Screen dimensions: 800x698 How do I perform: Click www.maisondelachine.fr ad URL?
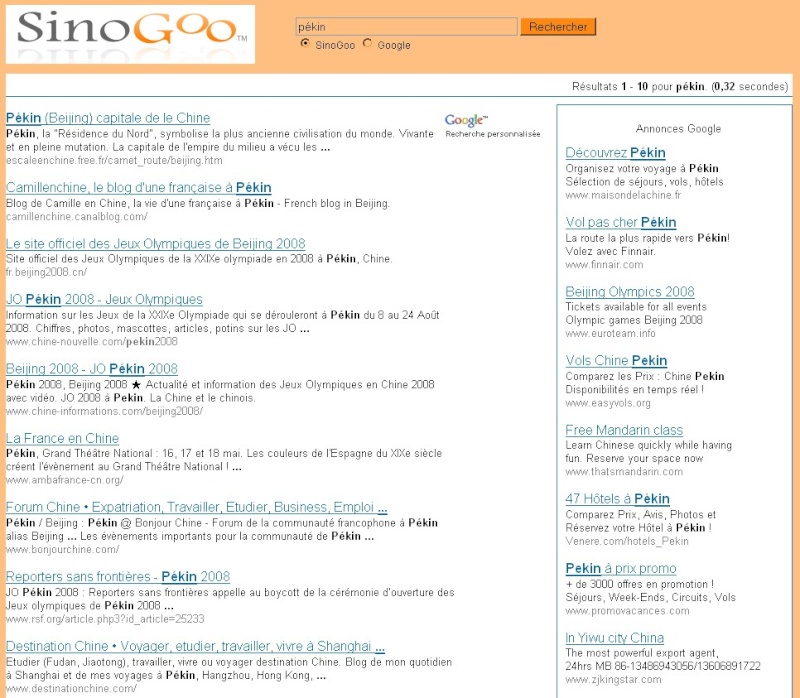[623, 195]
